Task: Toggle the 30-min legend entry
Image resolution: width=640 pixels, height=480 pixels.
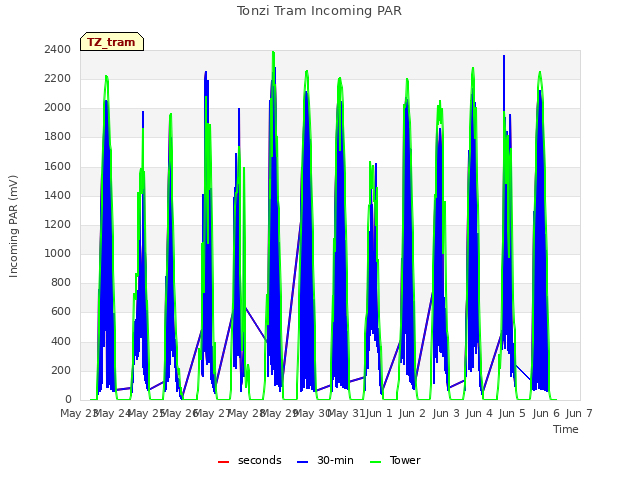Action: [325, 460]
